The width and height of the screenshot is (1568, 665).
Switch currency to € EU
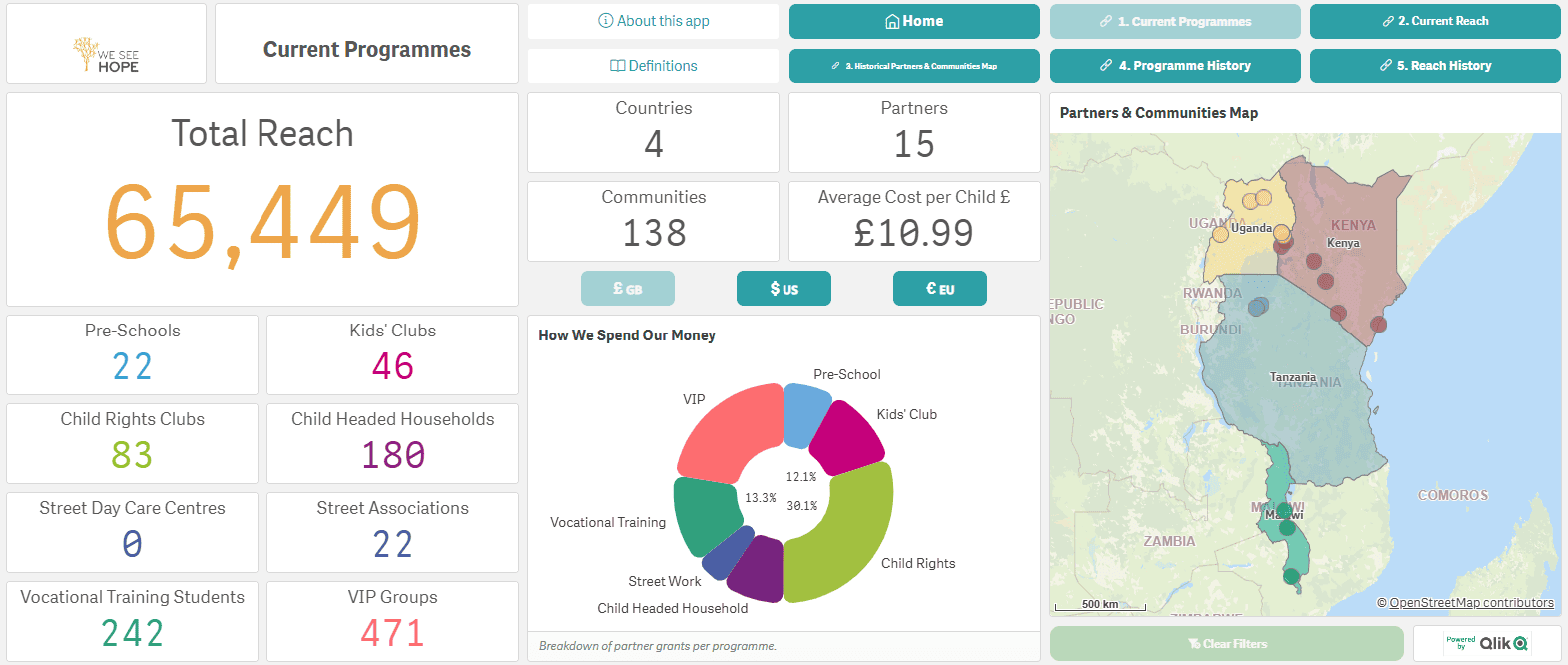(x=940, y=288)
